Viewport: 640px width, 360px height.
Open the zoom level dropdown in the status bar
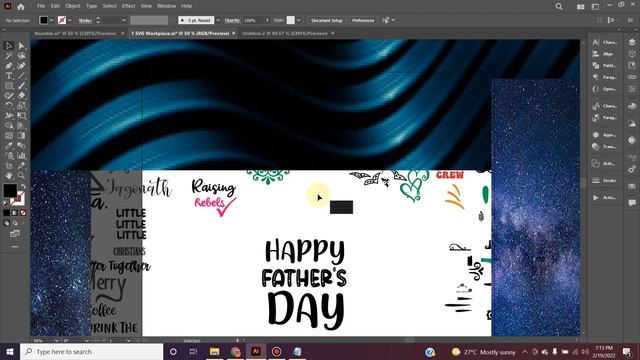coord(56,340)
